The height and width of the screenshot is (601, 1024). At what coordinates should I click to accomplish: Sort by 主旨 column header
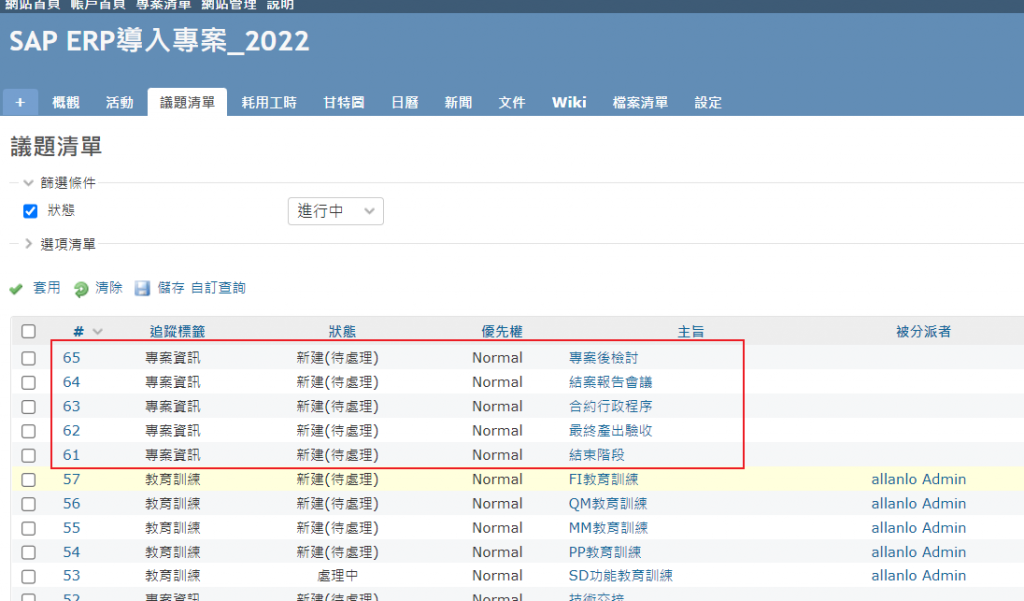point(690,332)
